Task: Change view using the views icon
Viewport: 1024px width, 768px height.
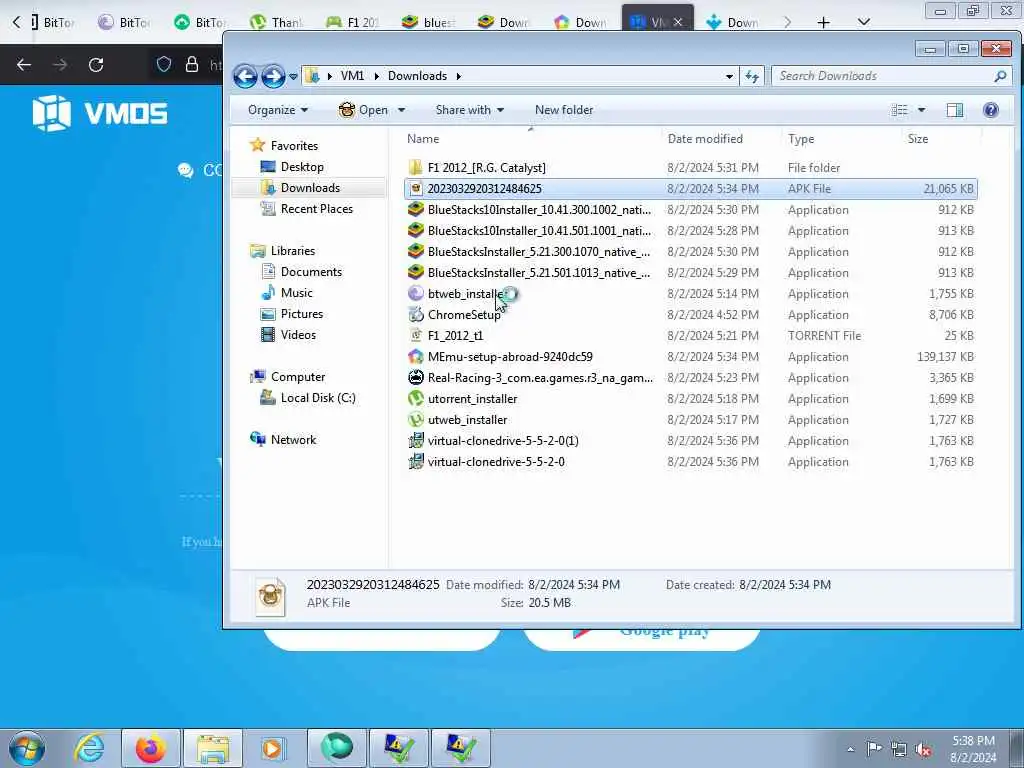Action: pyautogui.click(x=899, y=110)
